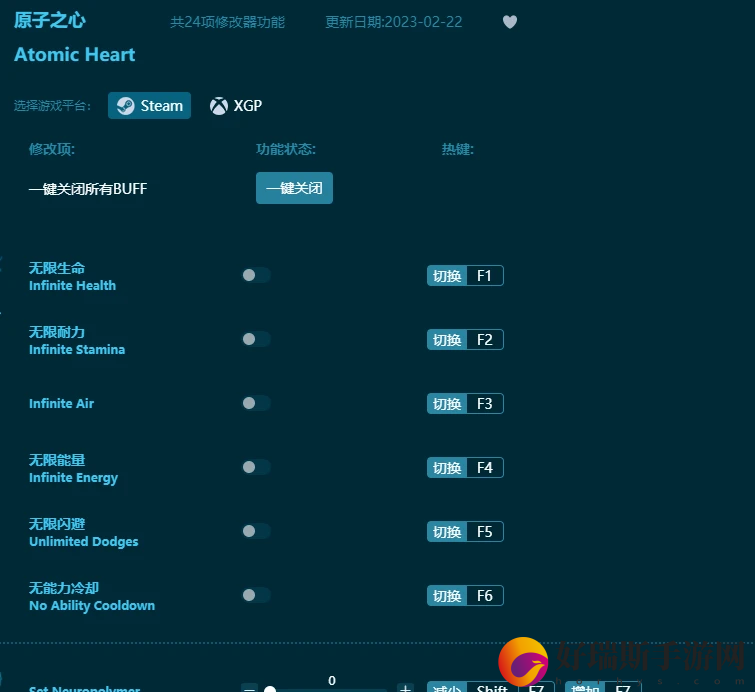Click the 功能状态 column header

click(x=286, y=149)
